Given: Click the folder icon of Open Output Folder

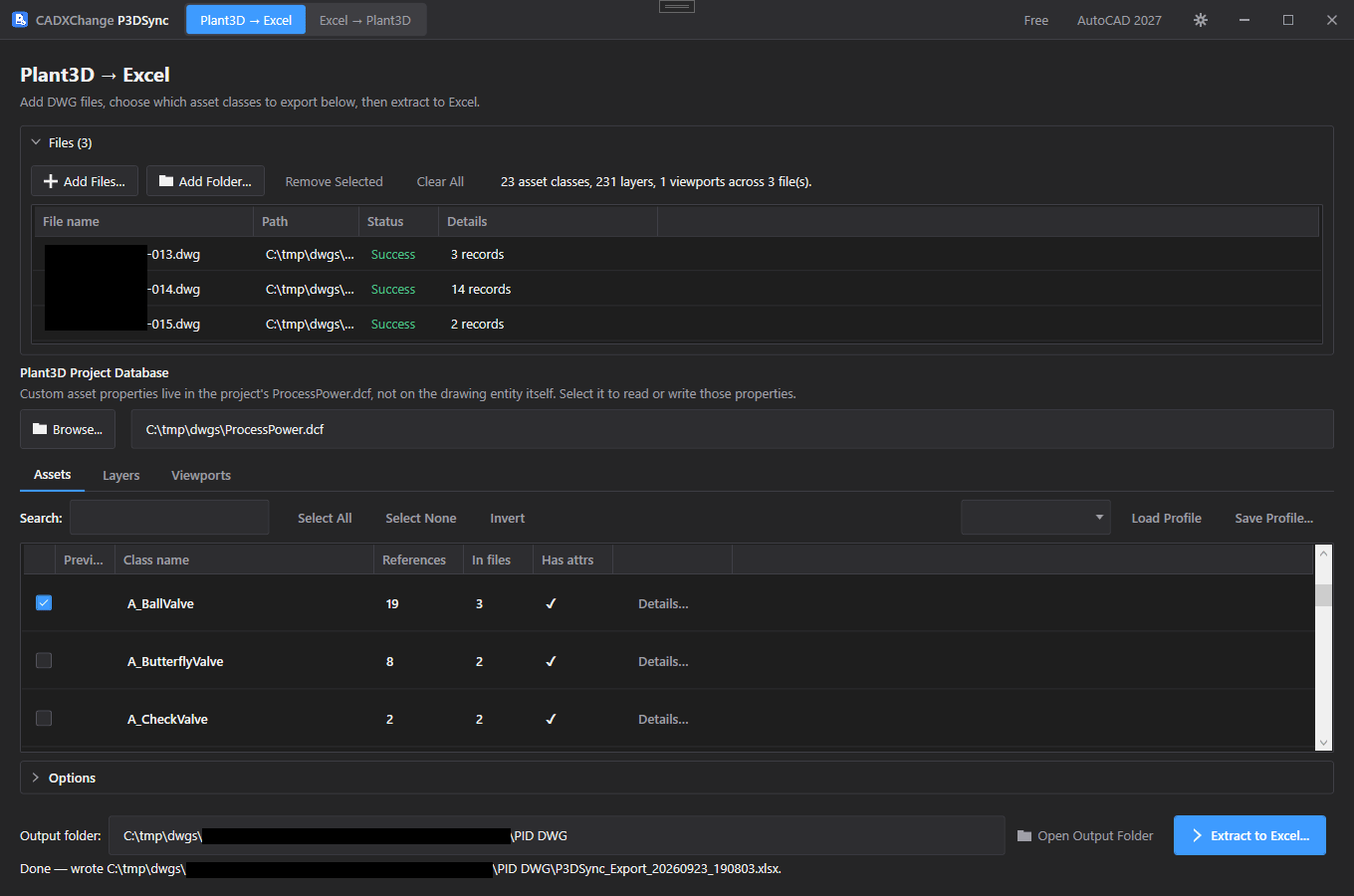Looking at the screenshot, I should [1024, 835].
